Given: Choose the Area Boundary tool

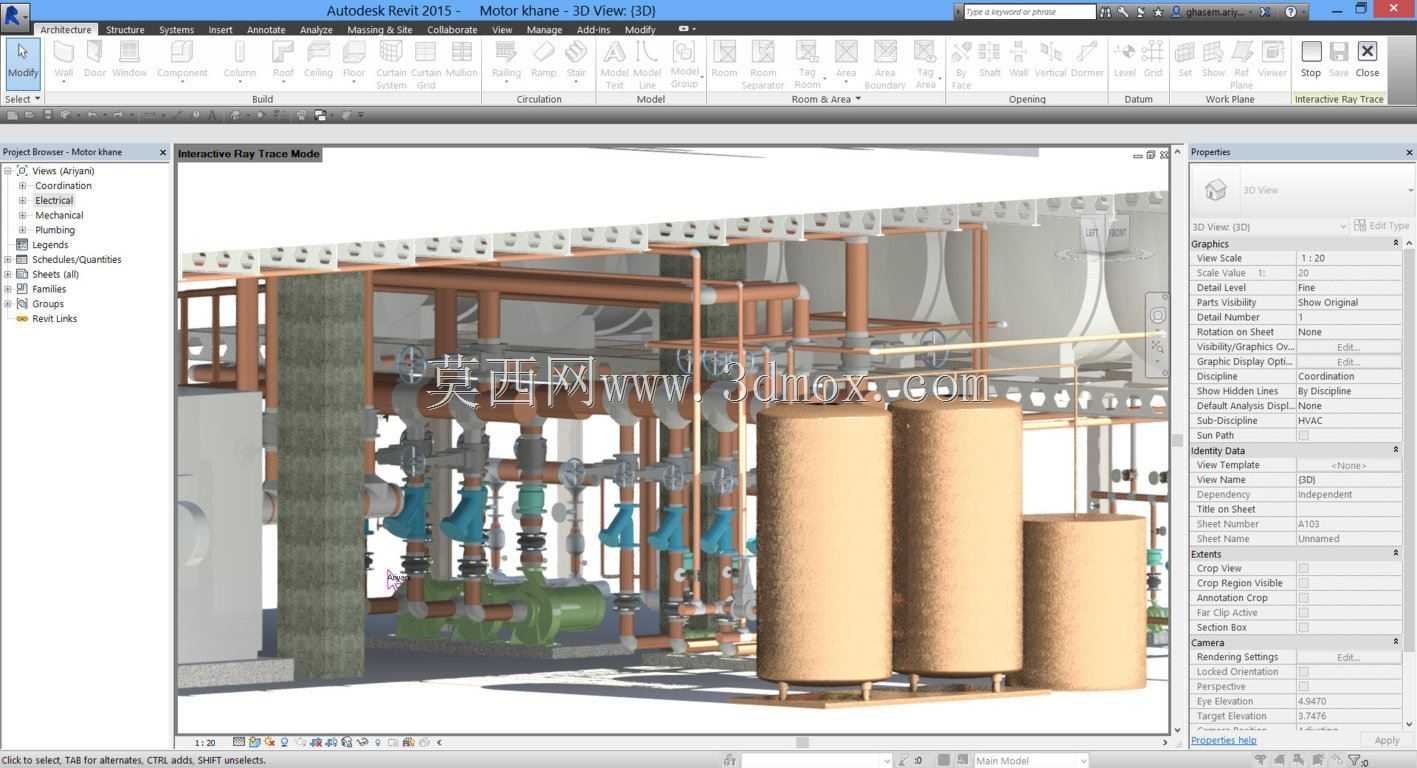Looking at the screenshot, I should [885, 65].
